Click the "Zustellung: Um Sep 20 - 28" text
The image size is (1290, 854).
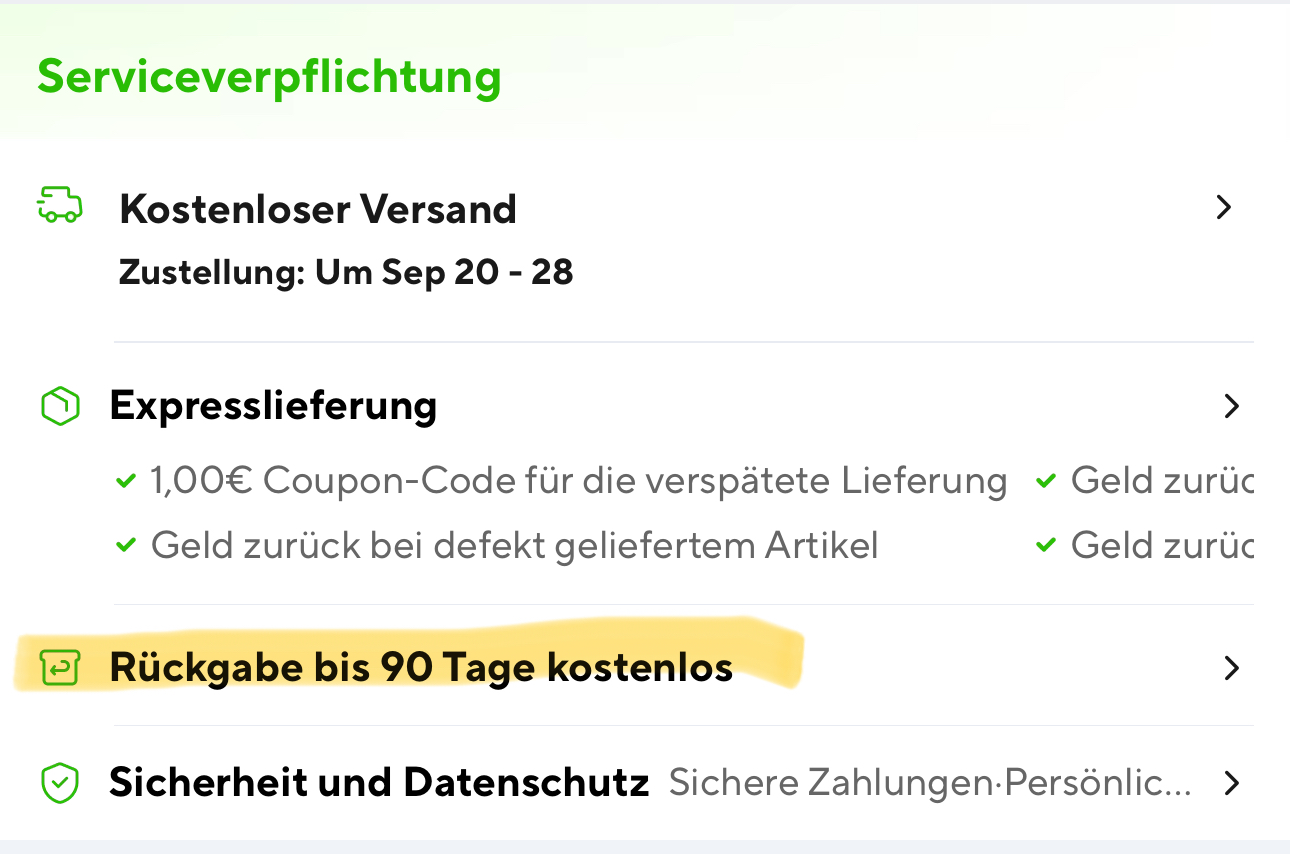click(345, 272)
